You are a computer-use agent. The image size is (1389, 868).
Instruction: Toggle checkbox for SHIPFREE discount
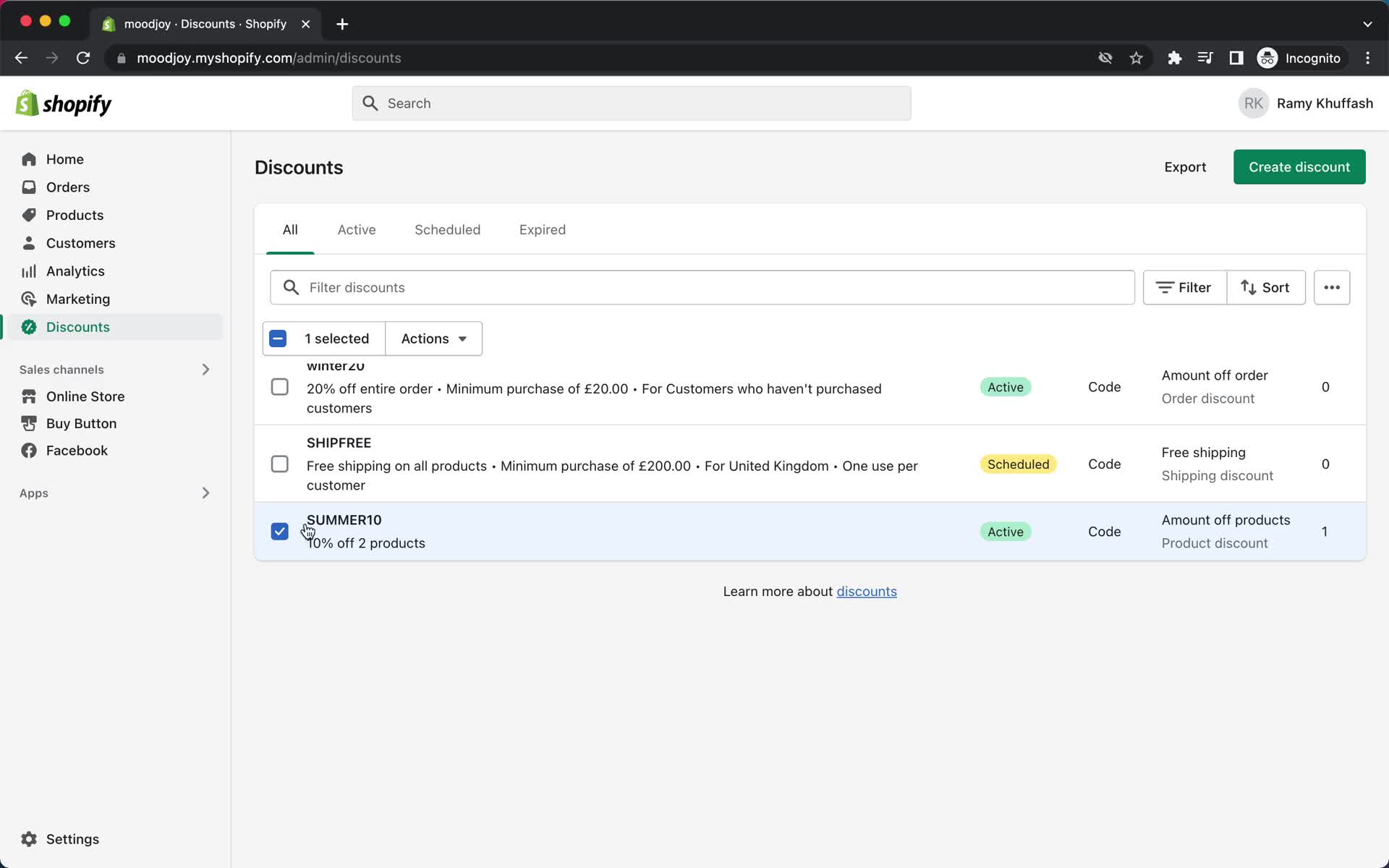280,463
